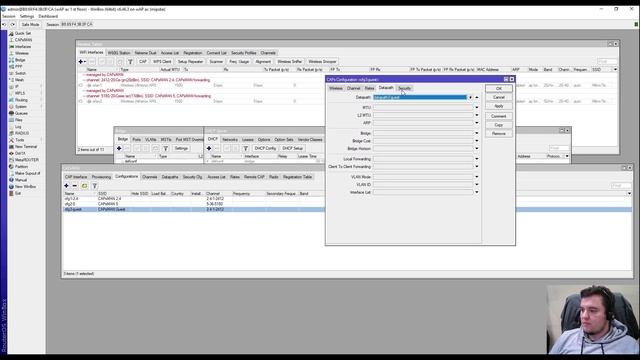Expand the VLAN Mode field arrow

477,177
